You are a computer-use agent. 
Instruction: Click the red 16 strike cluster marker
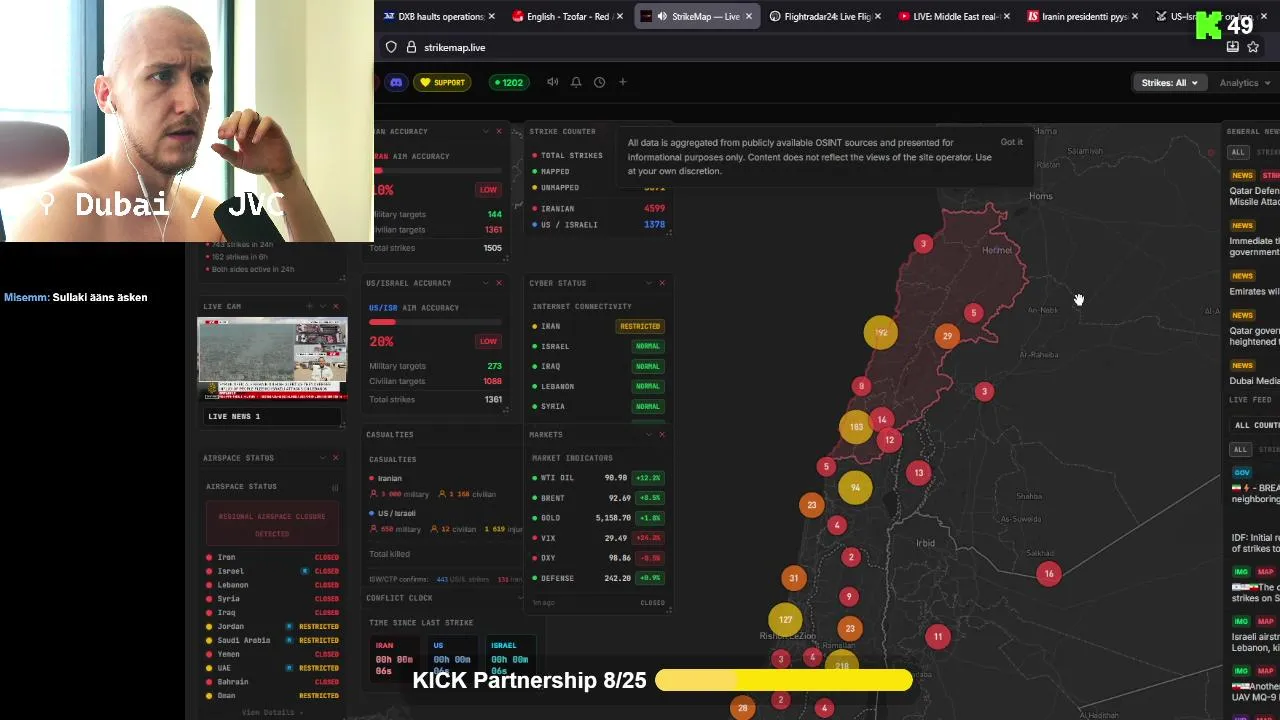click(1049, 574)
